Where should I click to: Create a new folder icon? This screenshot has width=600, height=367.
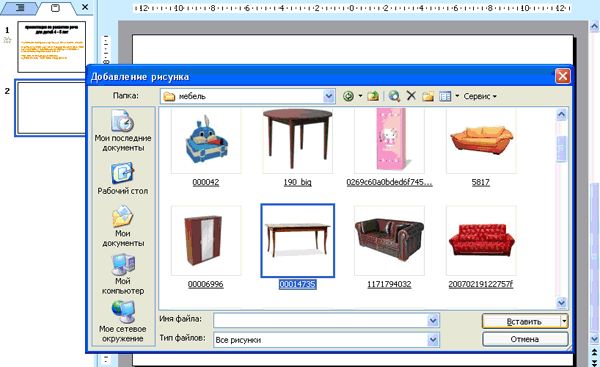tap(428, 96)
